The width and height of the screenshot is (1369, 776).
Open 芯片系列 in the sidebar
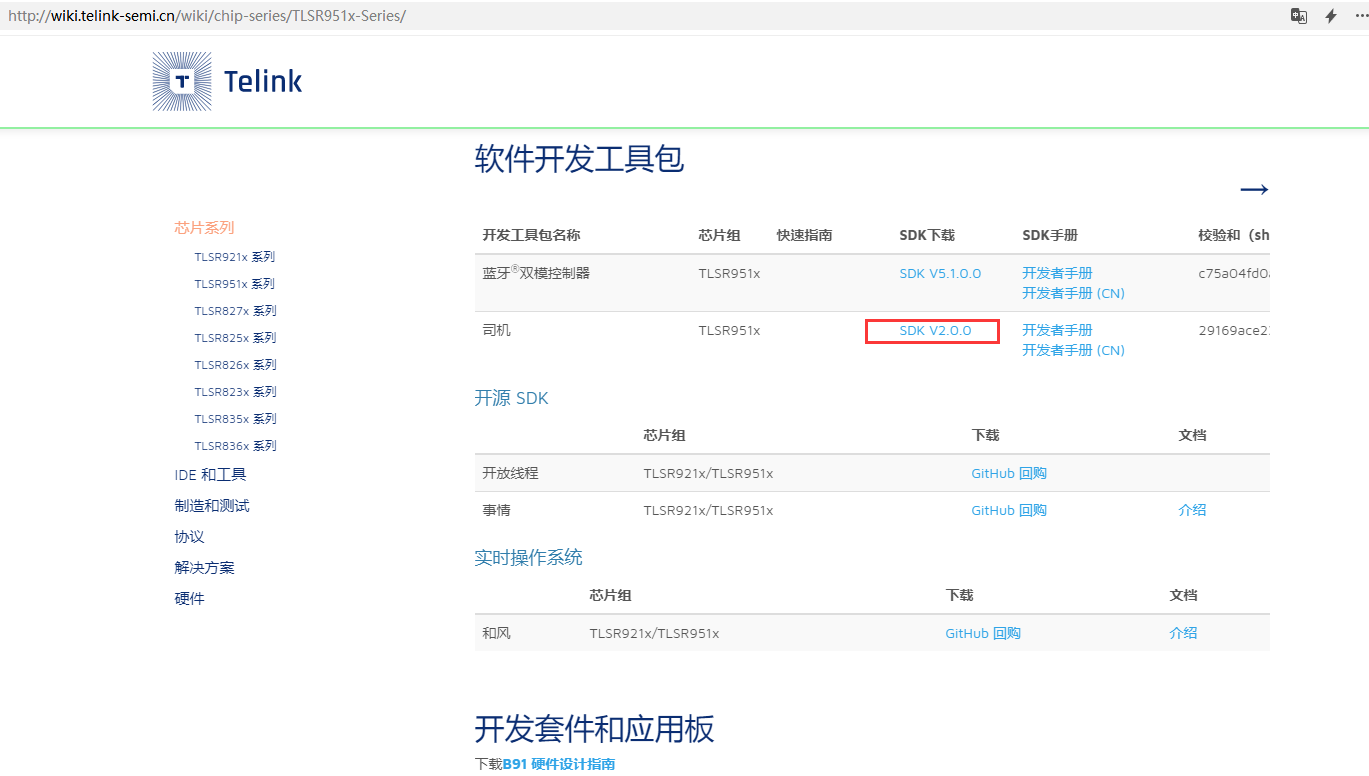pyautogui.click(x=204, y=228)
